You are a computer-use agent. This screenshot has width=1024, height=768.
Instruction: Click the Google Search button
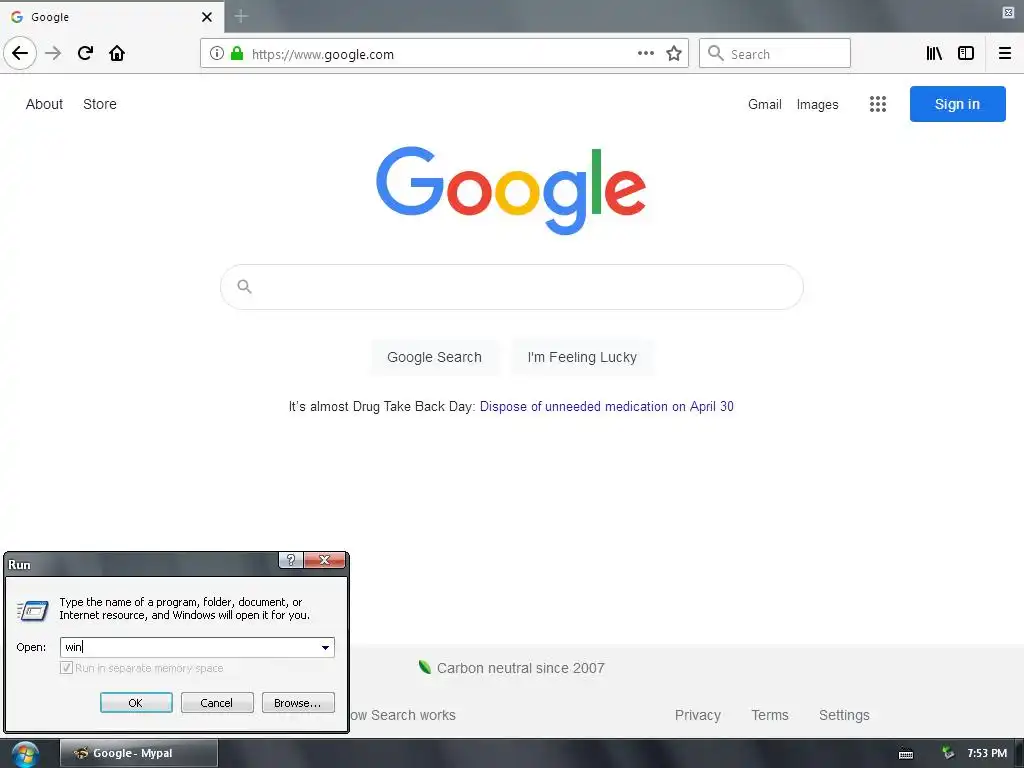click(x=434, y=357)
